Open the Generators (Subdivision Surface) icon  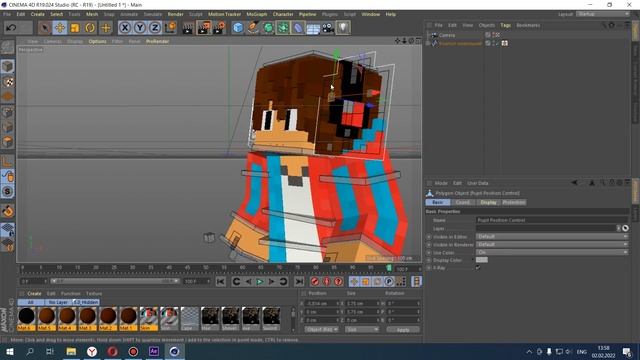pos(268,28)
